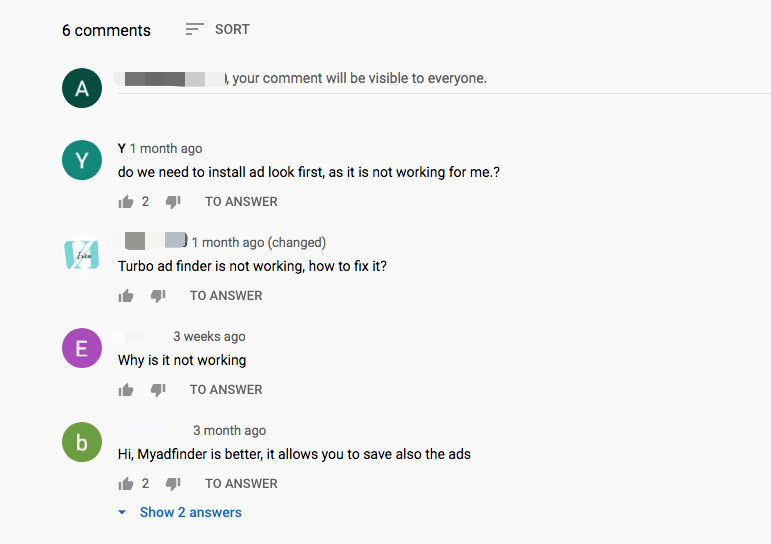Open purple E user avatar profile
The height and width of the screenshot is (544, 771).
(x=82, y=348)
